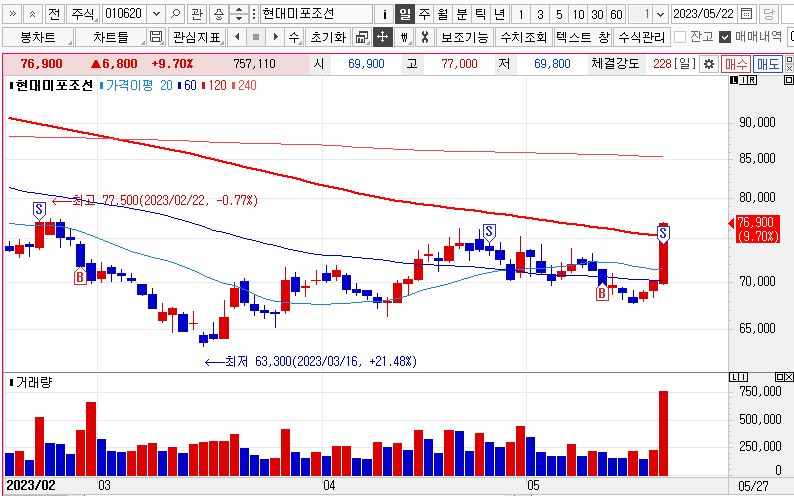Screen dimensions: 794x496
Task: Click the previous (left triangle) playback icon
Action: pyautogui.click(x=237, y=37)
